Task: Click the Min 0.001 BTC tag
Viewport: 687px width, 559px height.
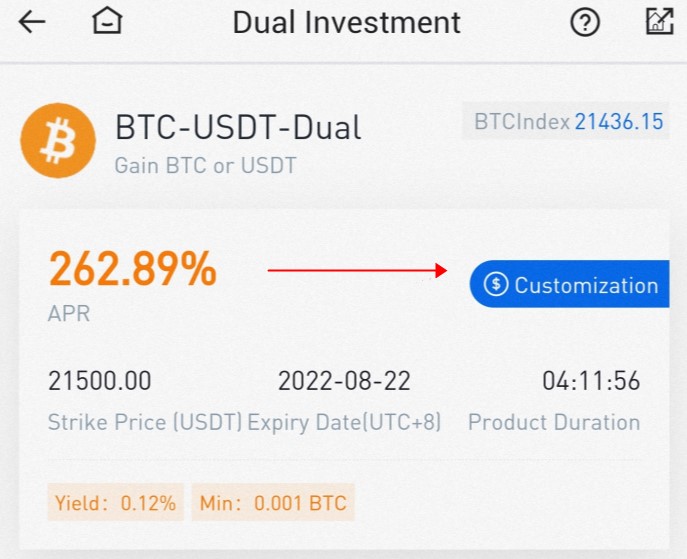Action: coord(273,502)
